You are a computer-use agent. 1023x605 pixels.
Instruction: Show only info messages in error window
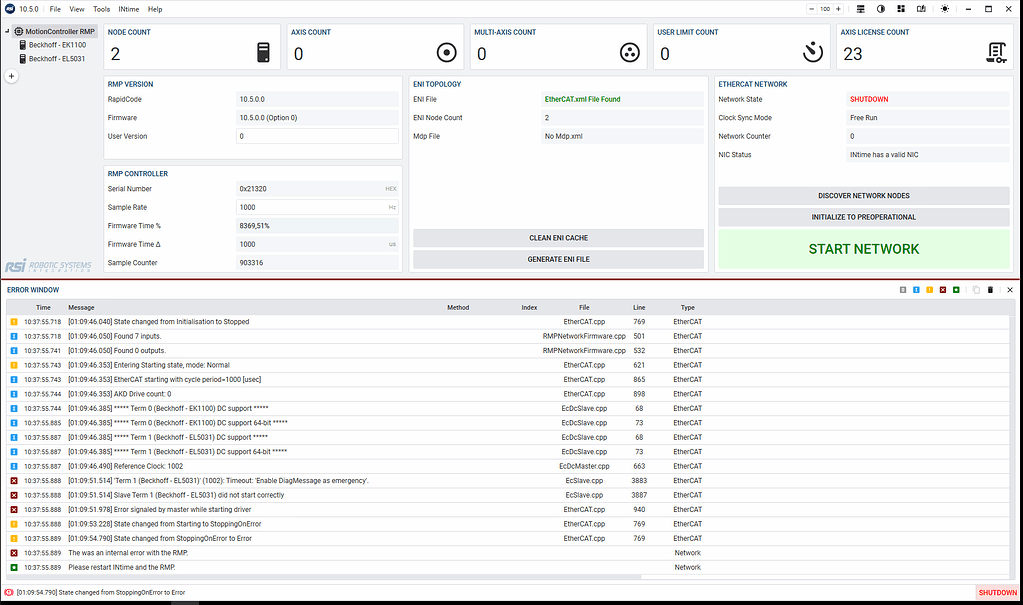(x=917, y=289)
